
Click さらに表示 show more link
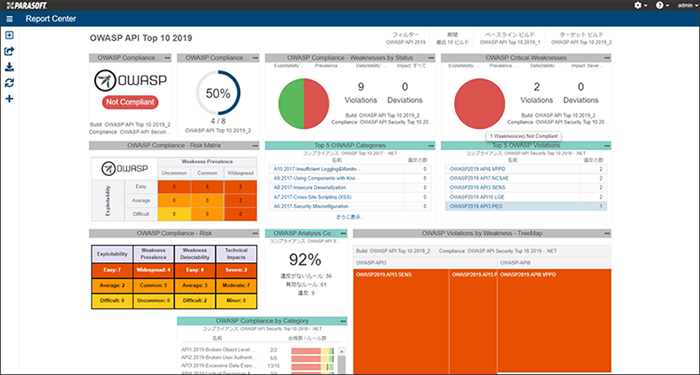(x=350, y=217)
